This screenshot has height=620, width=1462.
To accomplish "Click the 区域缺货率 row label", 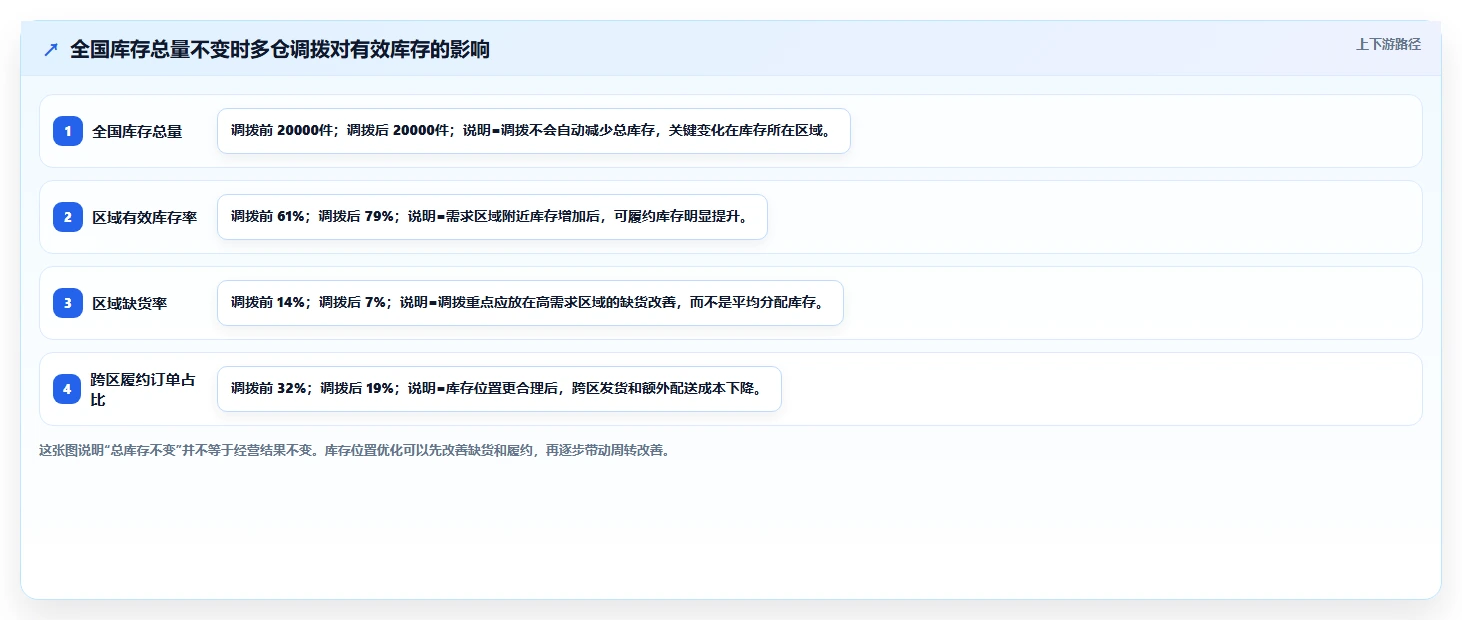I will pos(130,303).
